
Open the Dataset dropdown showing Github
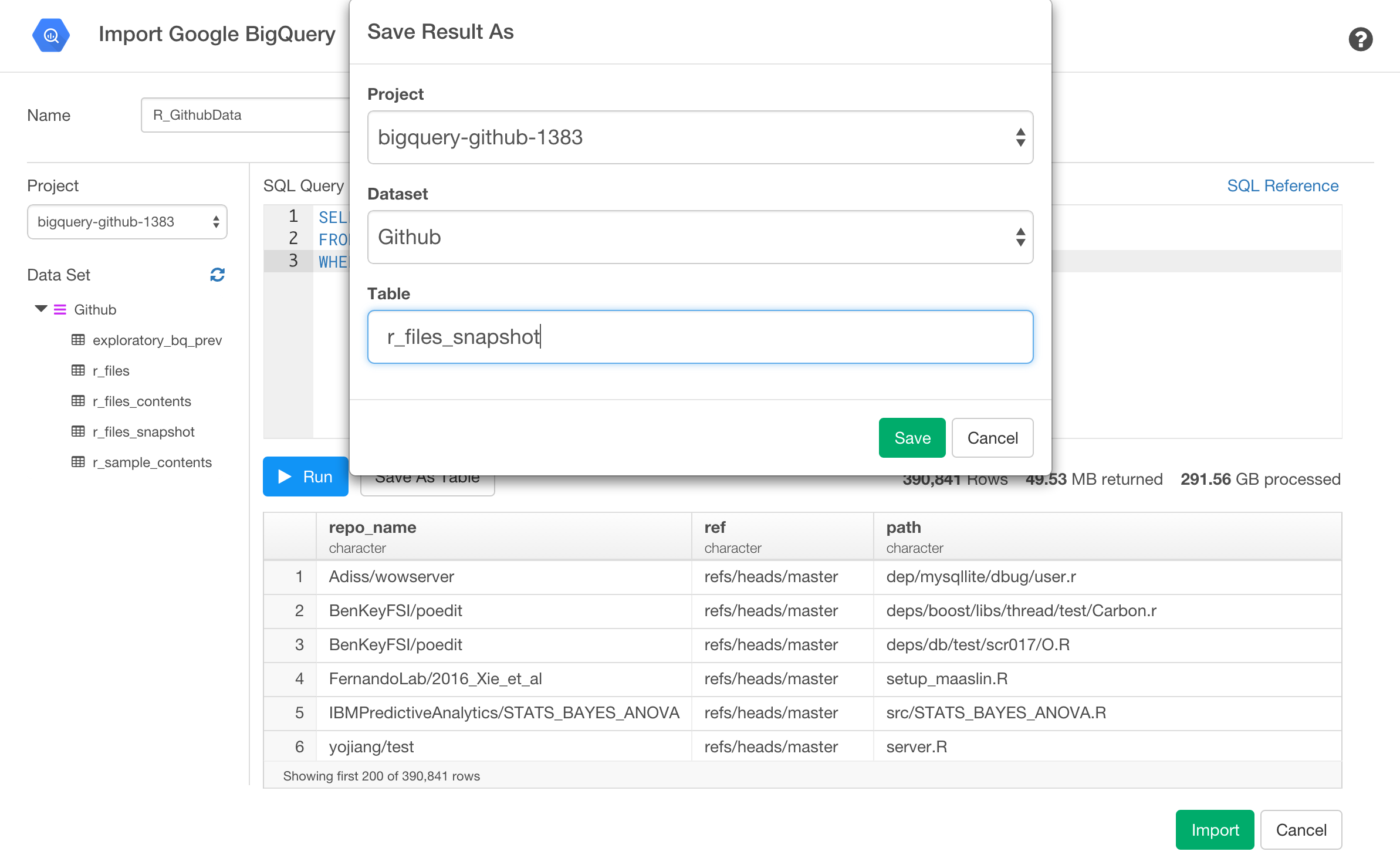[699, 237]
